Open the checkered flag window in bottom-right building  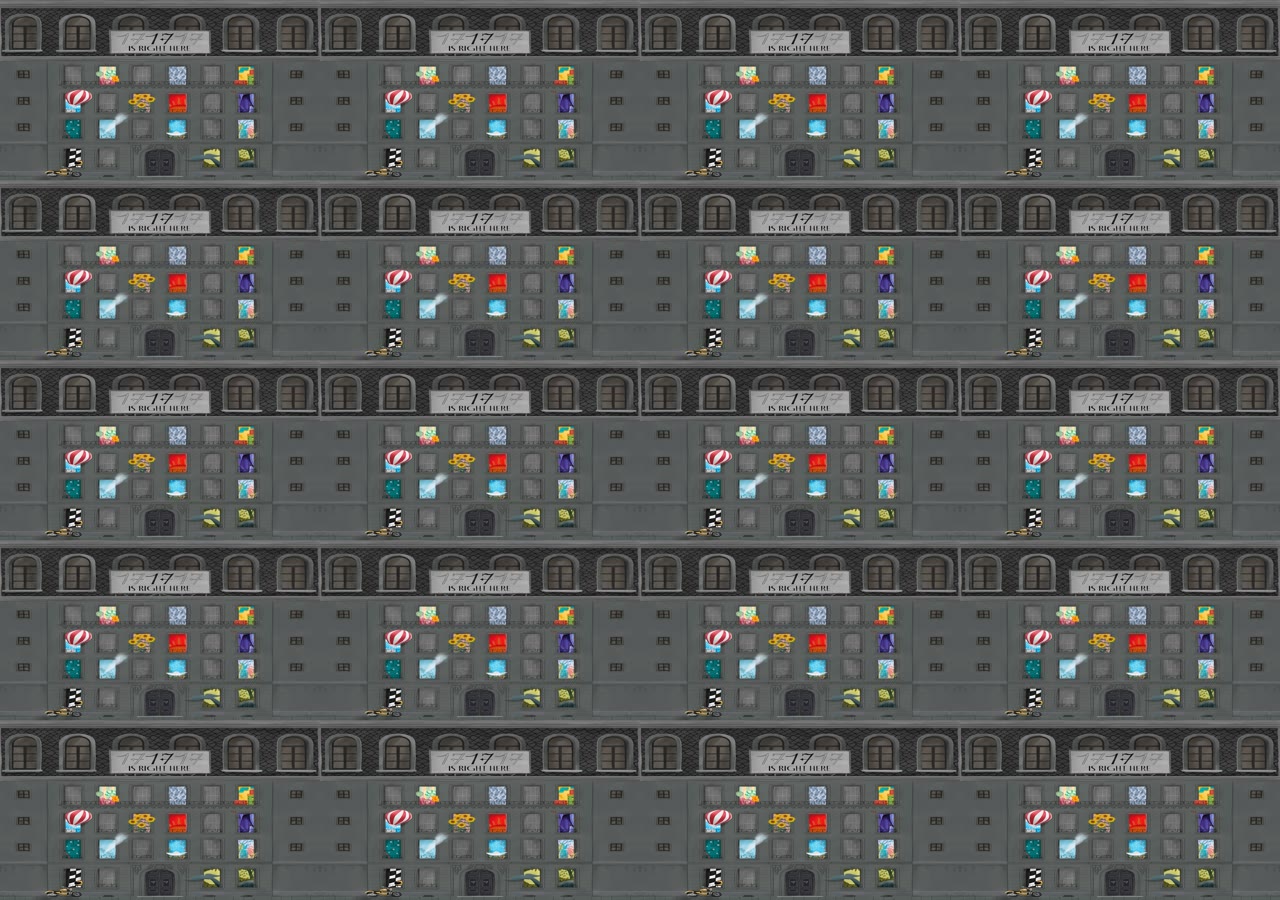(x=1034, y=877)
